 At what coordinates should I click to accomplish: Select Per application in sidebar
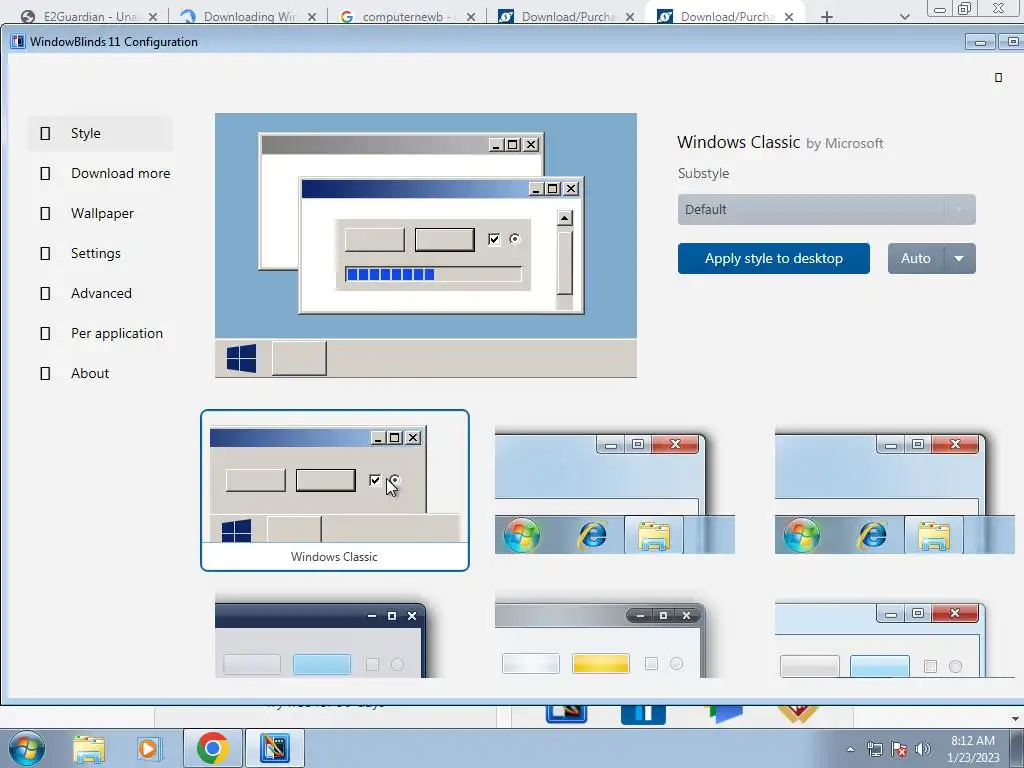coord(100,333)
